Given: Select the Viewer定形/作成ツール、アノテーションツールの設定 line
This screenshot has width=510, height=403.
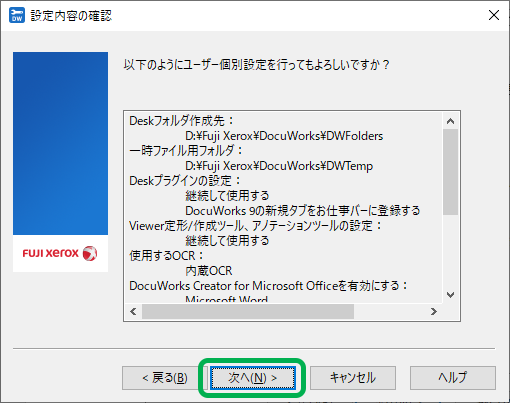Looking at the screenshot, I should [255, 226].
